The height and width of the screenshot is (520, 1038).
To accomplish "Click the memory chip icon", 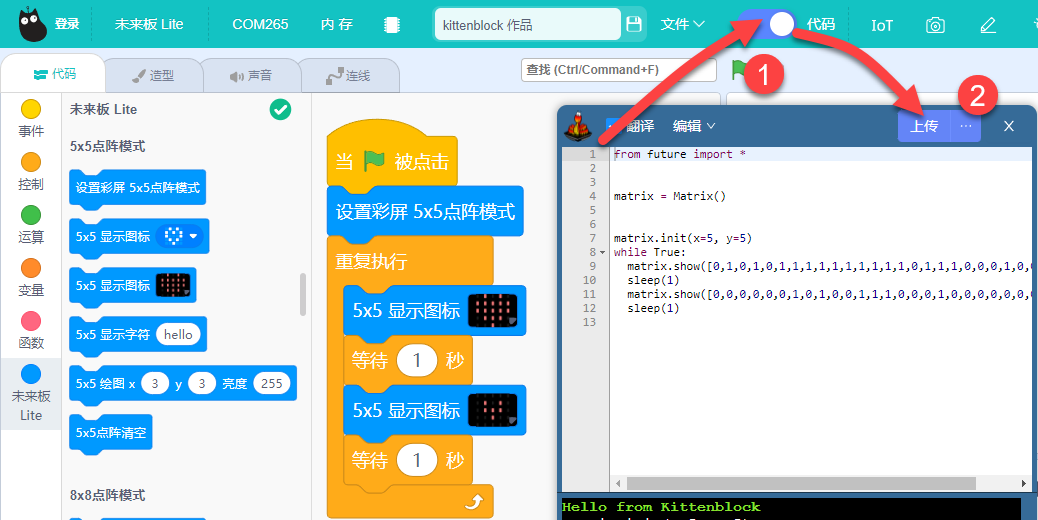I will tap(392, 24).
